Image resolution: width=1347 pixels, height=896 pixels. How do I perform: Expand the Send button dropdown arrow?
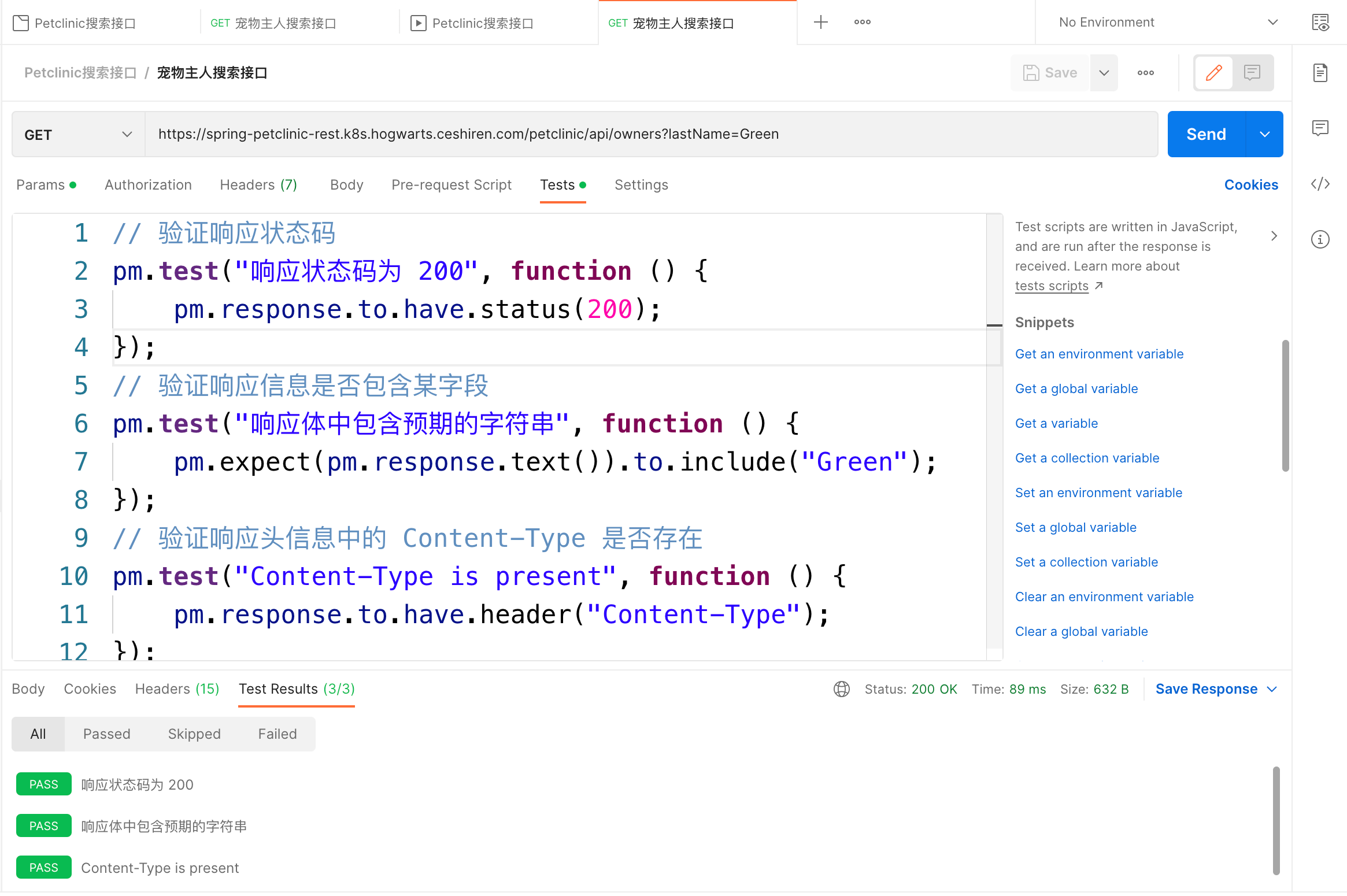1265,135
